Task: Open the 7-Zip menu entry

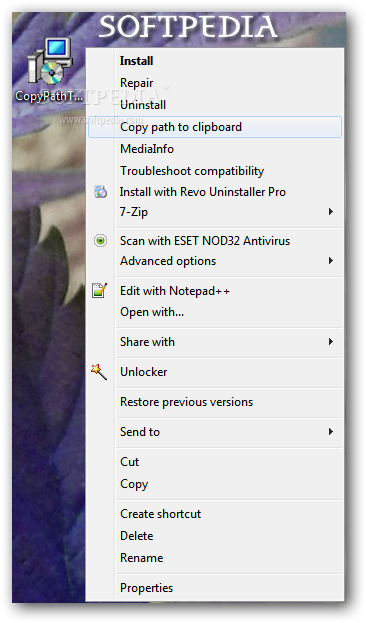Action: click(x=215, y=212)
